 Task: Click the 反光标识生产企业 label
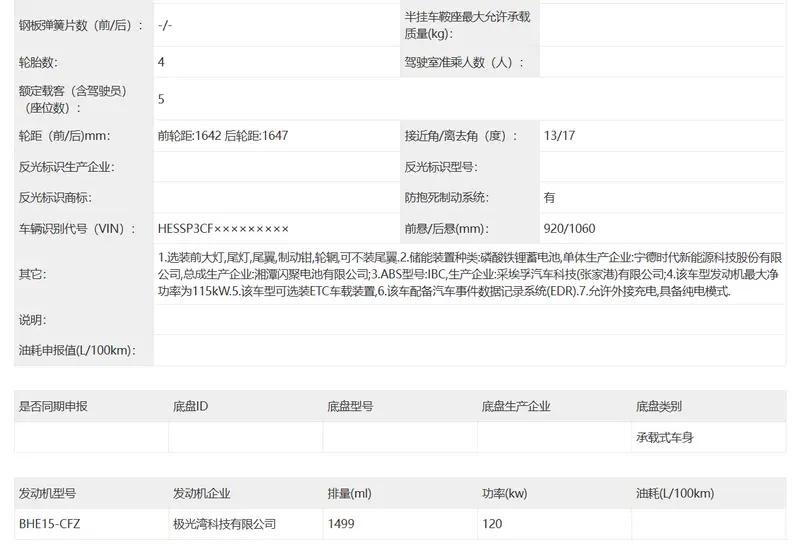coord(66,167)
